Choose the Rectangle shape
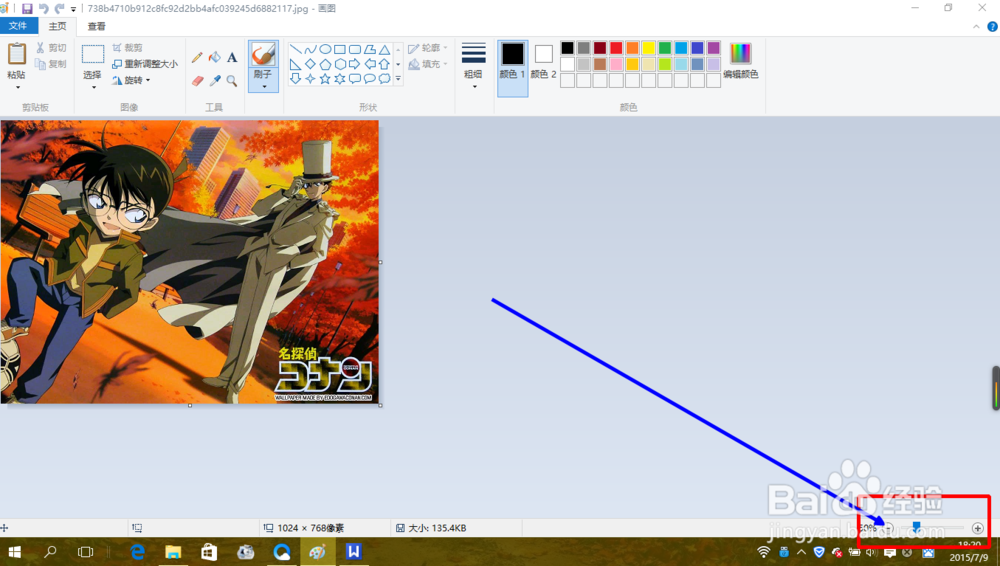 340,50
